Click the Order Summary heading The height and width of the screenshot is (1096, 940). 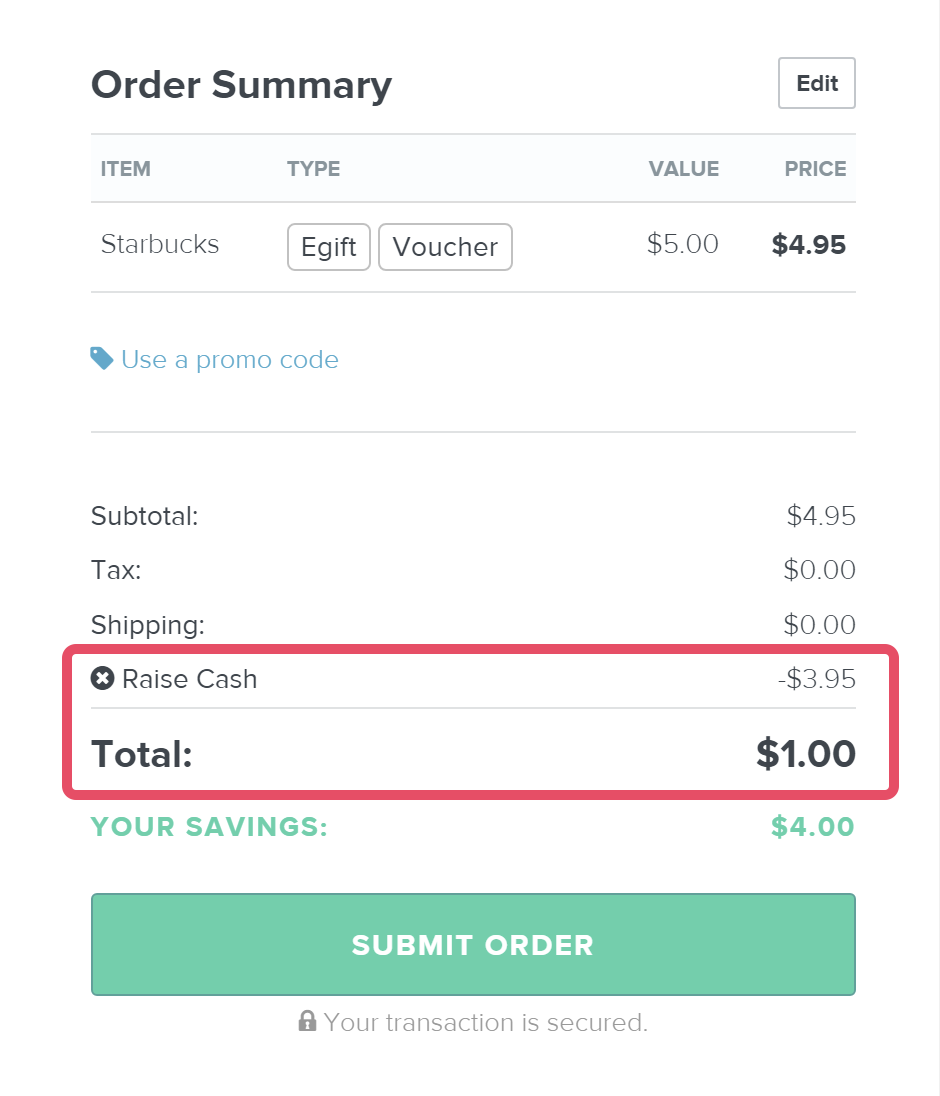pos(241,85)
